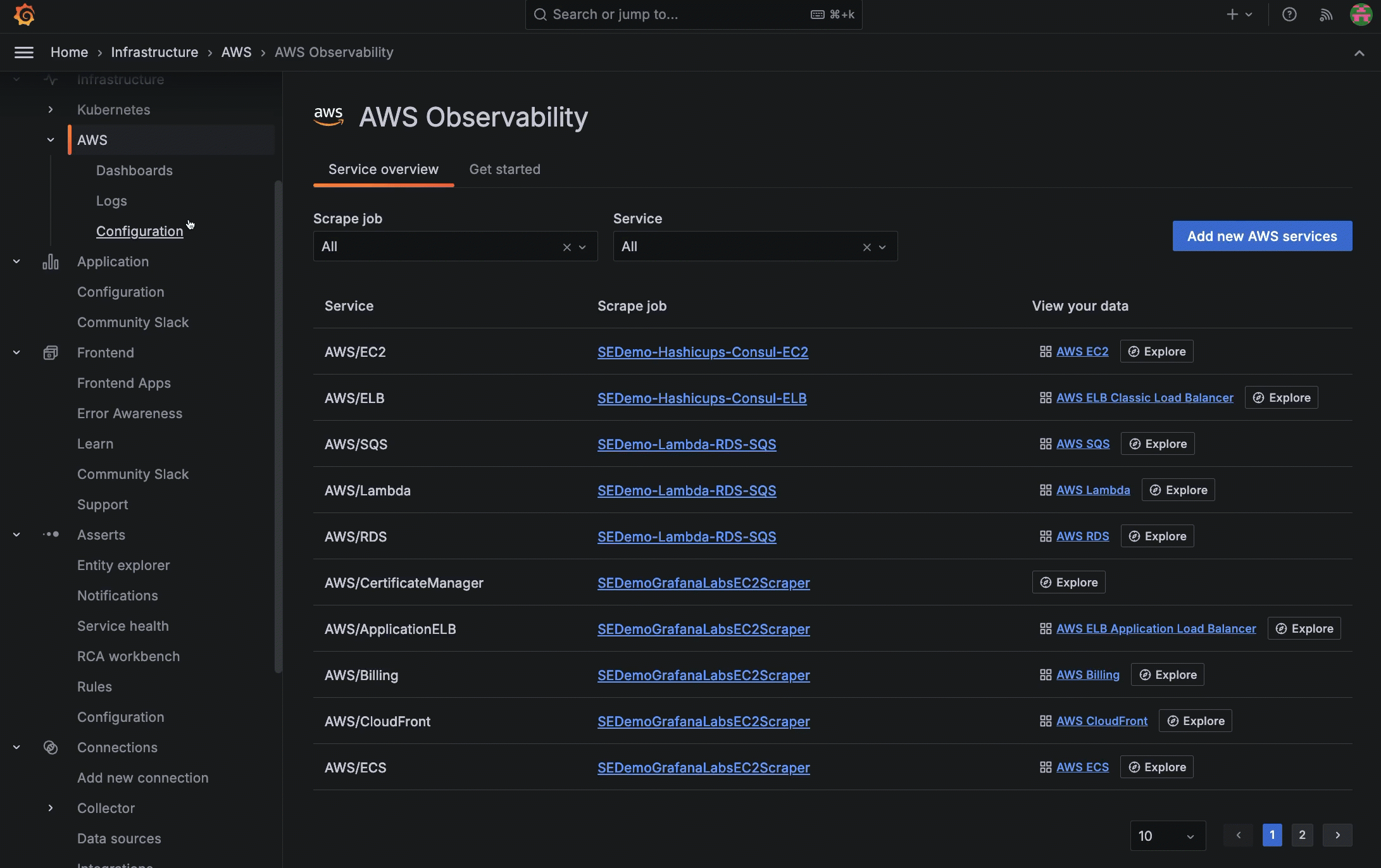
Task: Select the Application bar-chart icon in the sidebar
Action: tap(51, 261)
